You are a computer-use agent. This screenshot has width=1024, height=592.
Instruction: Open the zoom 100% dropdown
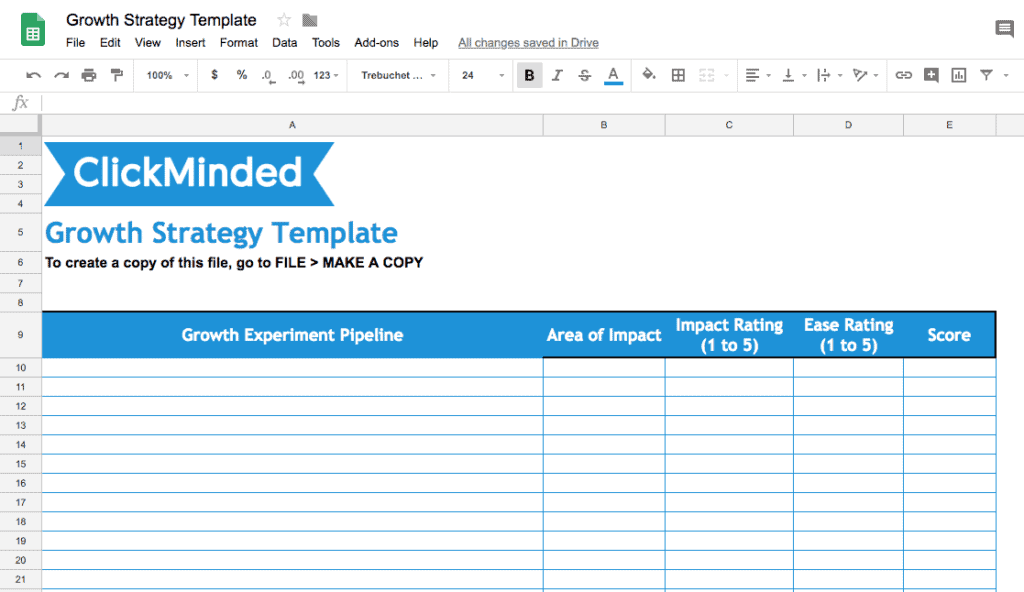(x=167, y=75)
